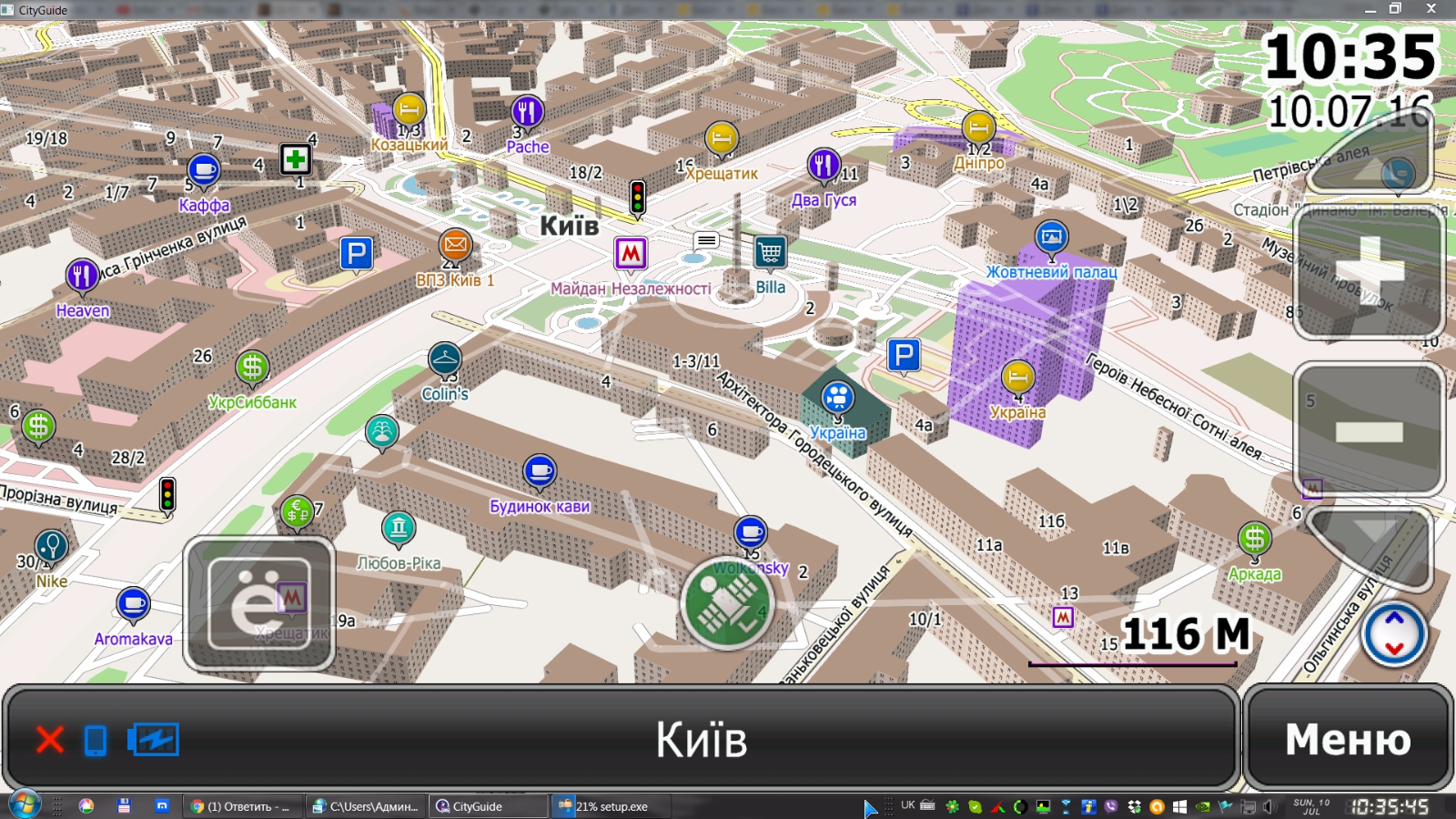Click the Київ location bar
This screenshot has height=819, width=1456.
[x=701, y=739]
